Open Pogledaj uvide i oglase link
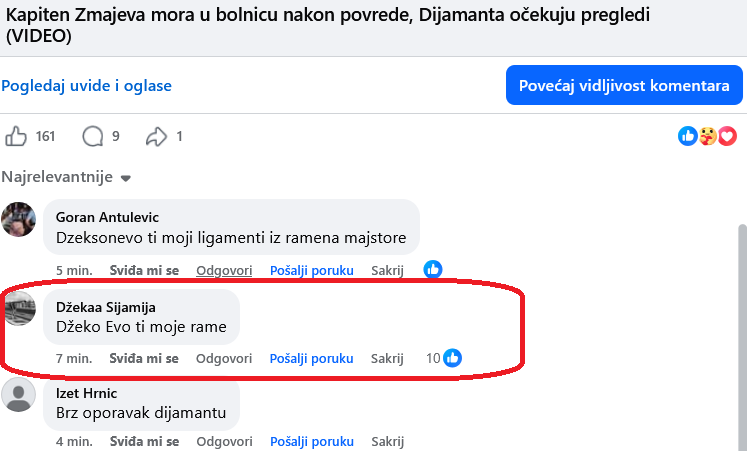 coord(87,86)
